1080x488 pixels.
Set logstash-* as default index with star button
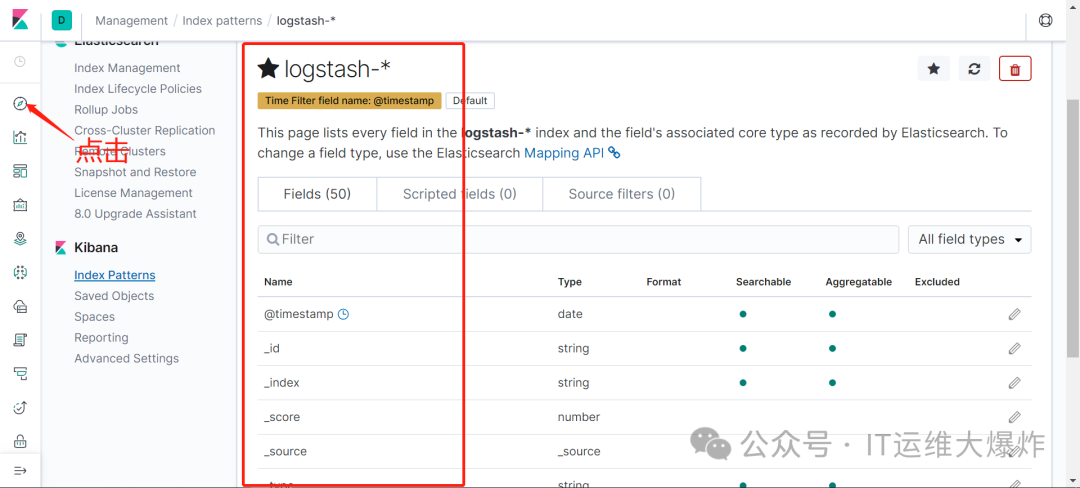(933, 69)
